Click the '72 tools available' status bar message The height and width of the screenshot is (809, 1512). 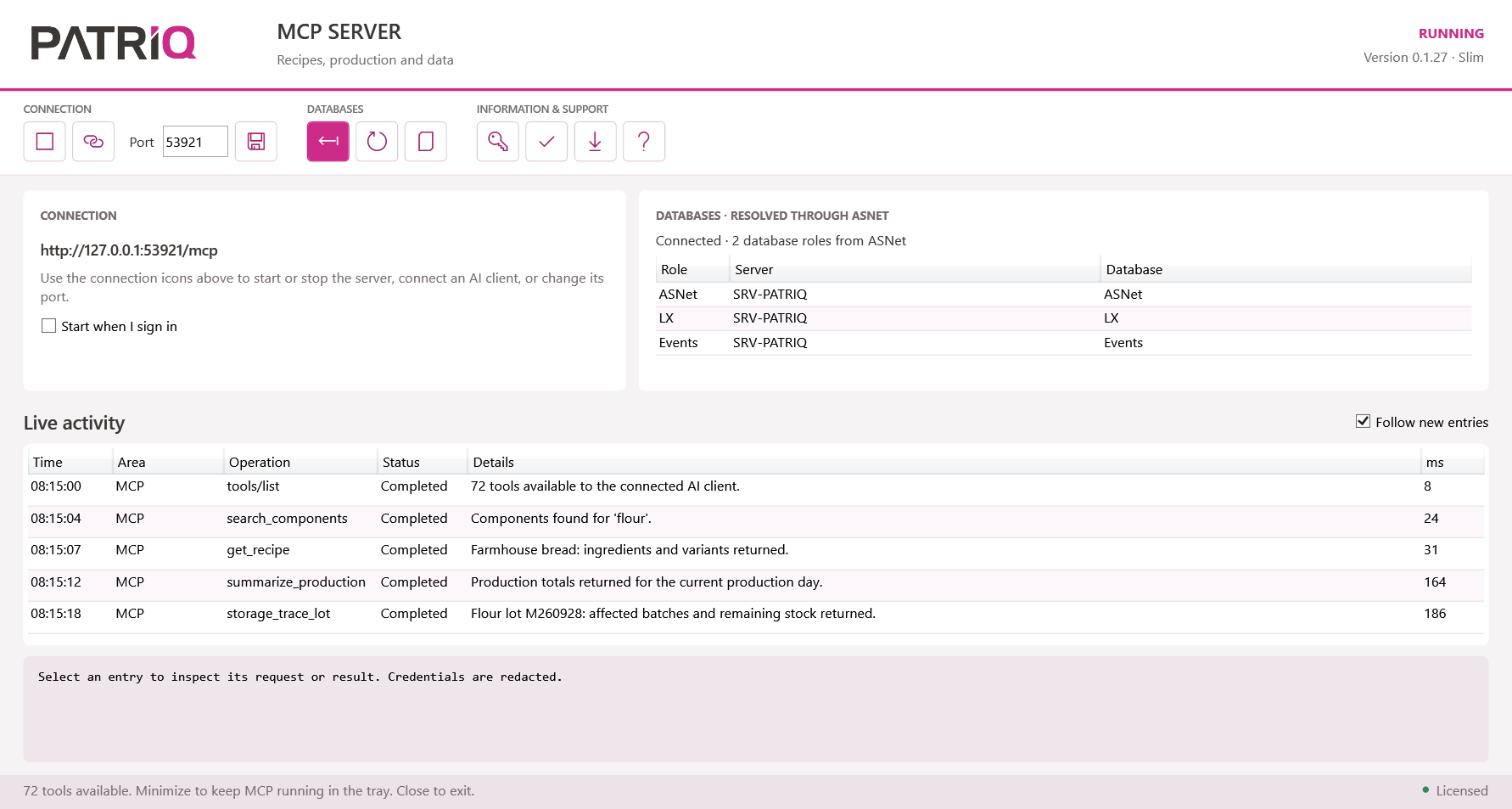coord(249,790)
